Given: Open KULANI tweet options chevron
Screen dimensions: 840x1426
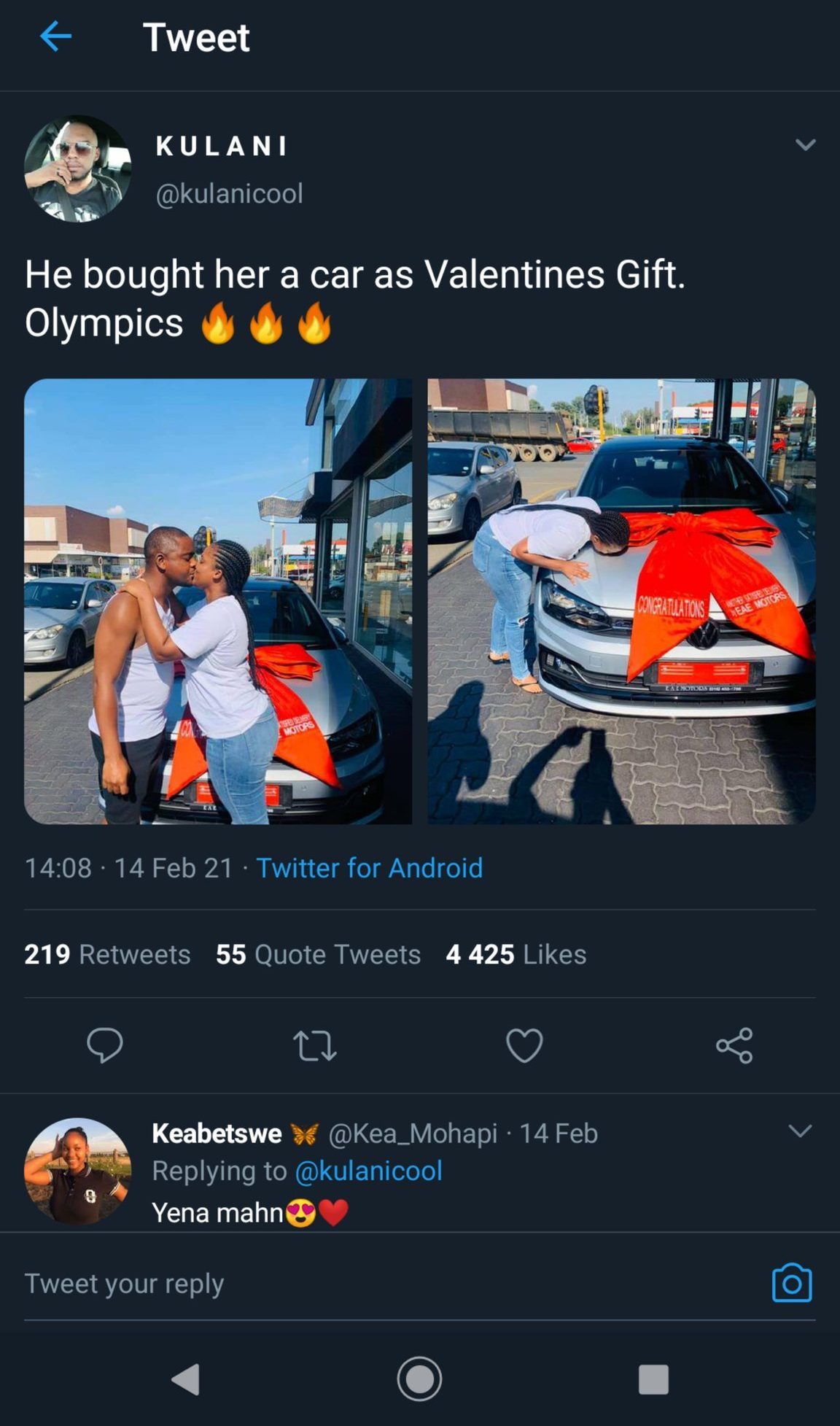Looking at the screenshot, I should pos(805,144).
